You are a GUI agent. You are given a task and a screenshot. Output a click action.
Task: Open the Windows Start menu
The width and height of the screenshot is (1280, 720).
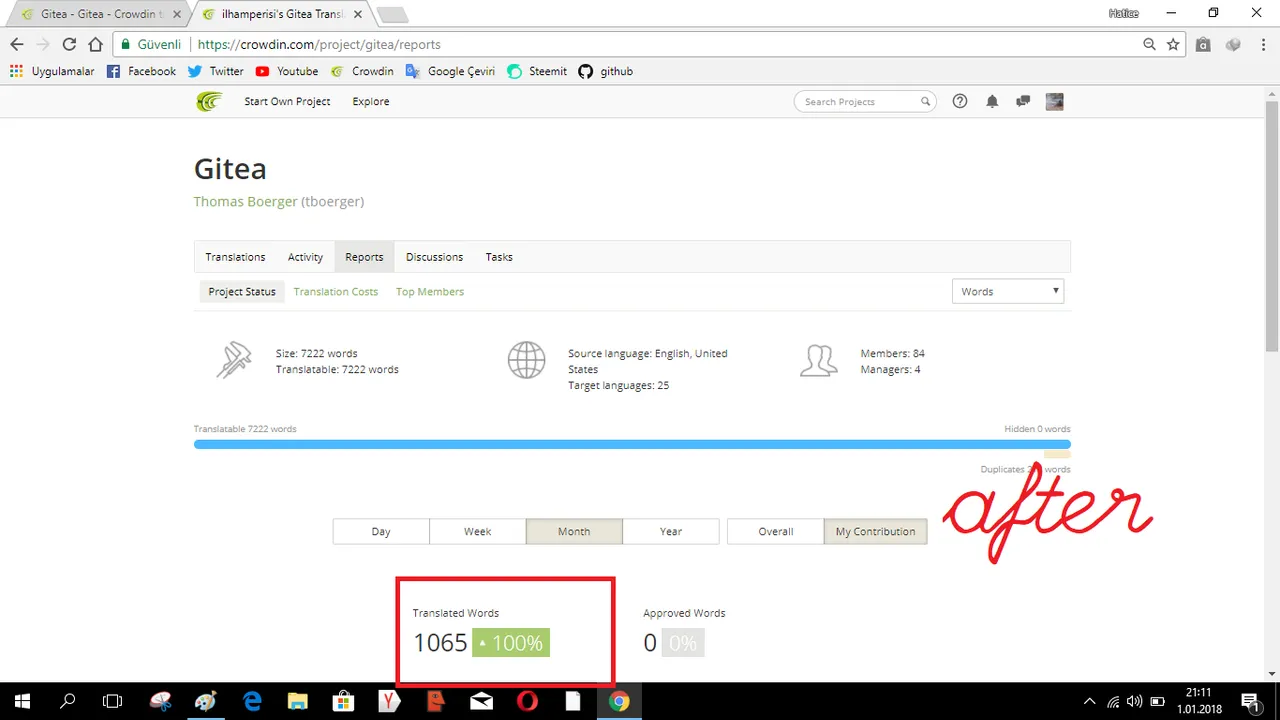coord(22,701)
